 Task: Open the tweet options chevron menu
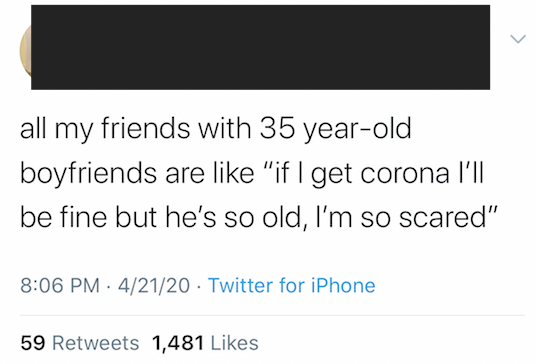(x=518, y=39)
